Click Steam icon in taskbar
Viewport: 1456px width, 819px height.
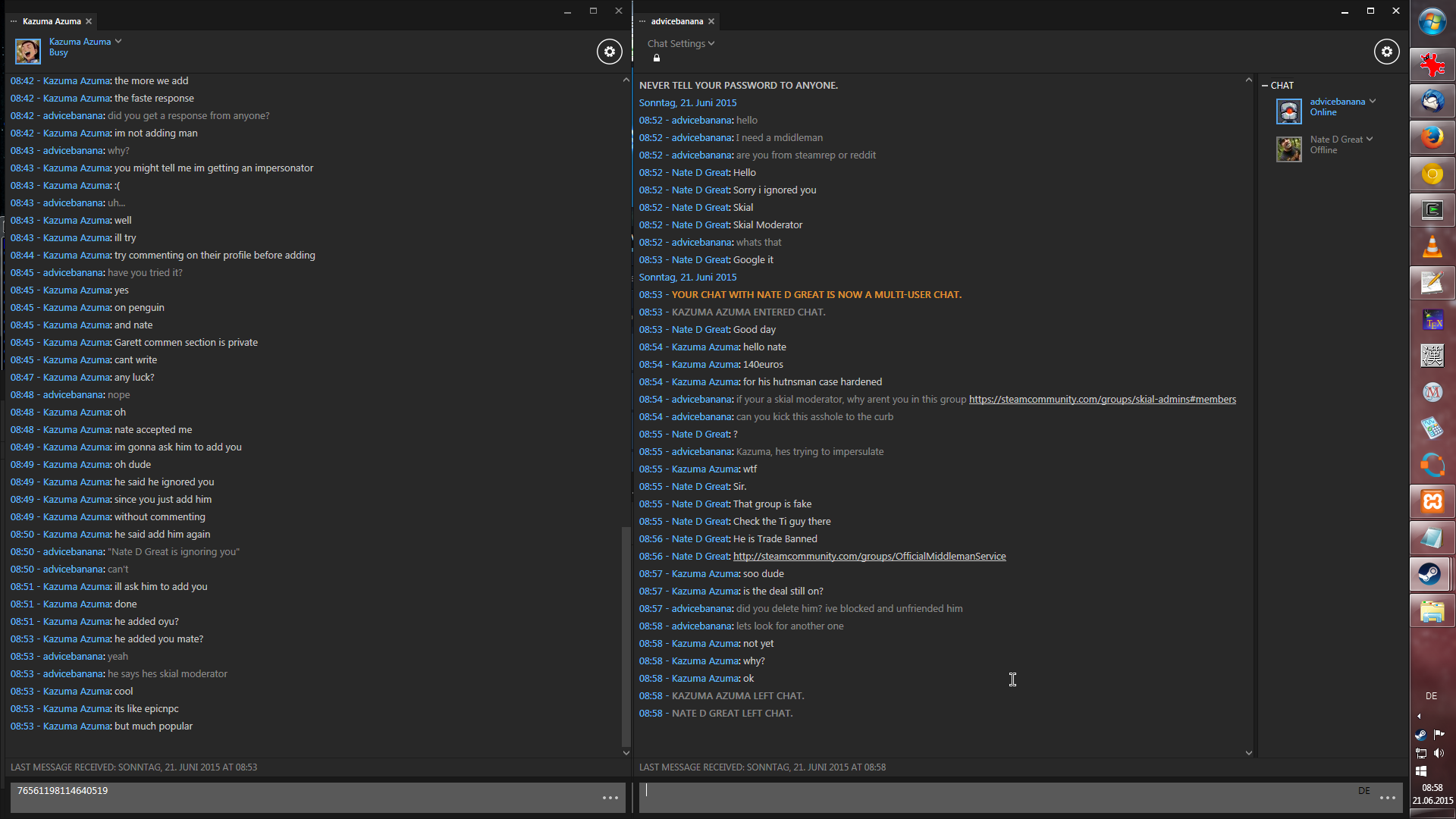pos(1430,574)
